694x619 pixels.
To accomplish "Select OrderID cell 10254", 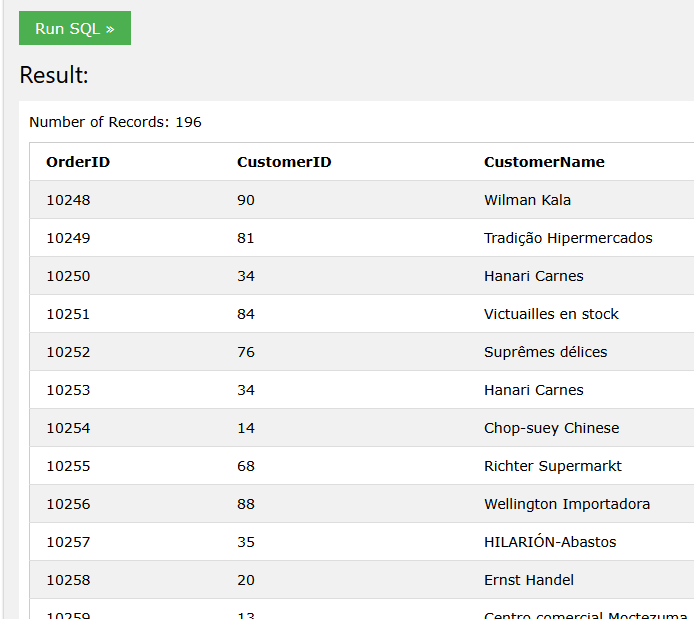I will tap(68, 428).
